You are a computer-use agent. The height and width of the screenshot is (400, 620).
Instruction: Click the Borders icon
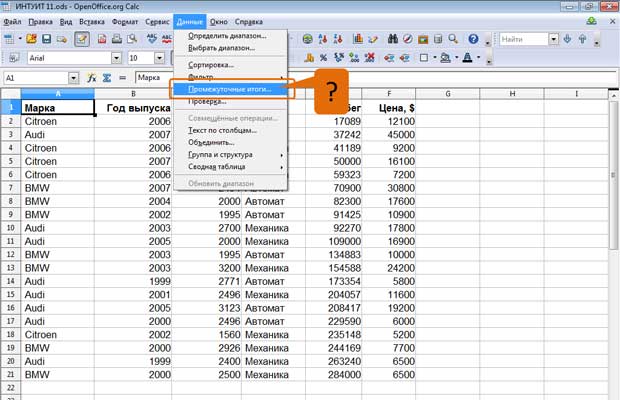[424, 58]
